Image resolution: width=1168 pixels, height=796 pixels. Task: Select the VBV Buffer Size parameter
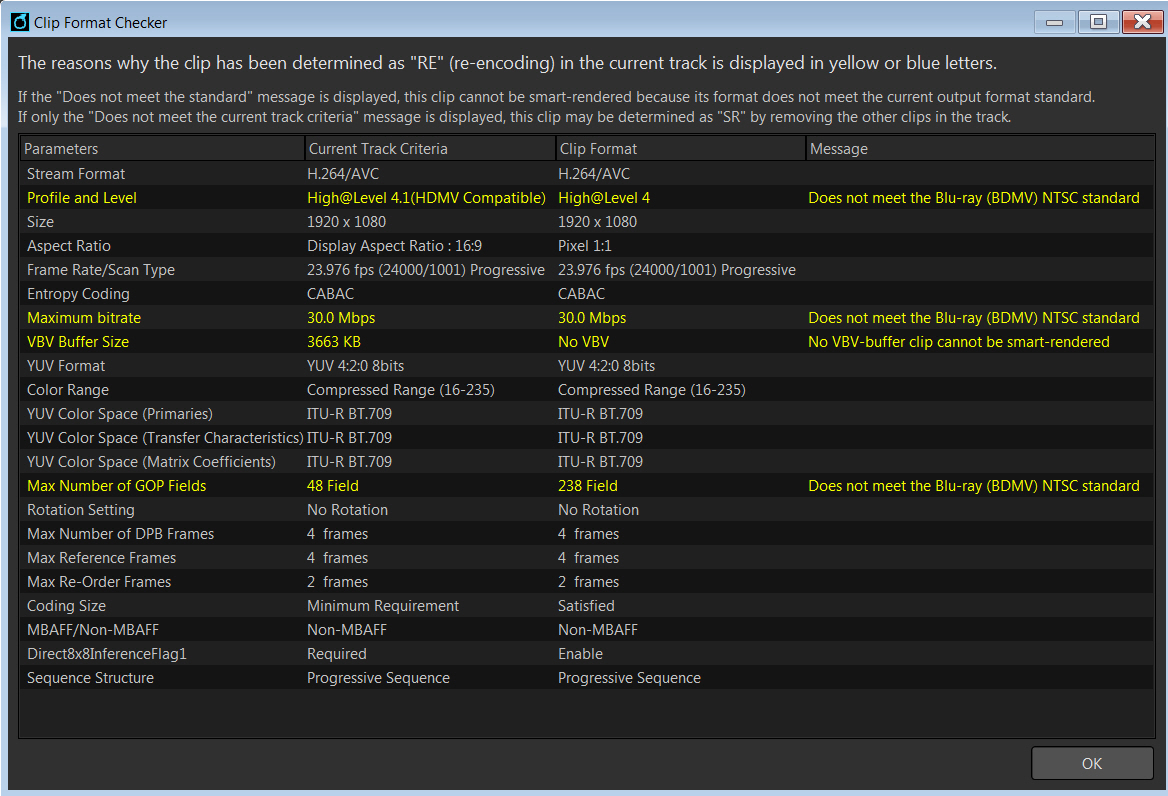[77, 342]
